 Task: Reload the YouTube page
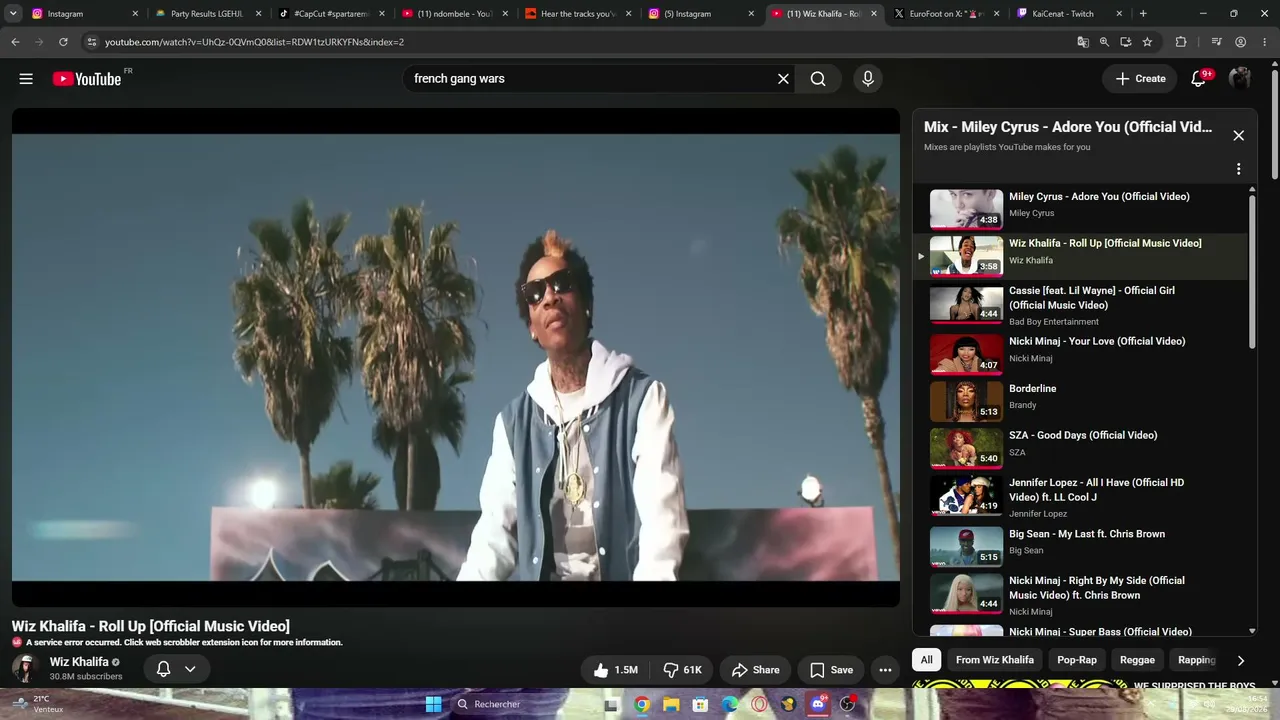pyautogui.click(x=63, y=42)
